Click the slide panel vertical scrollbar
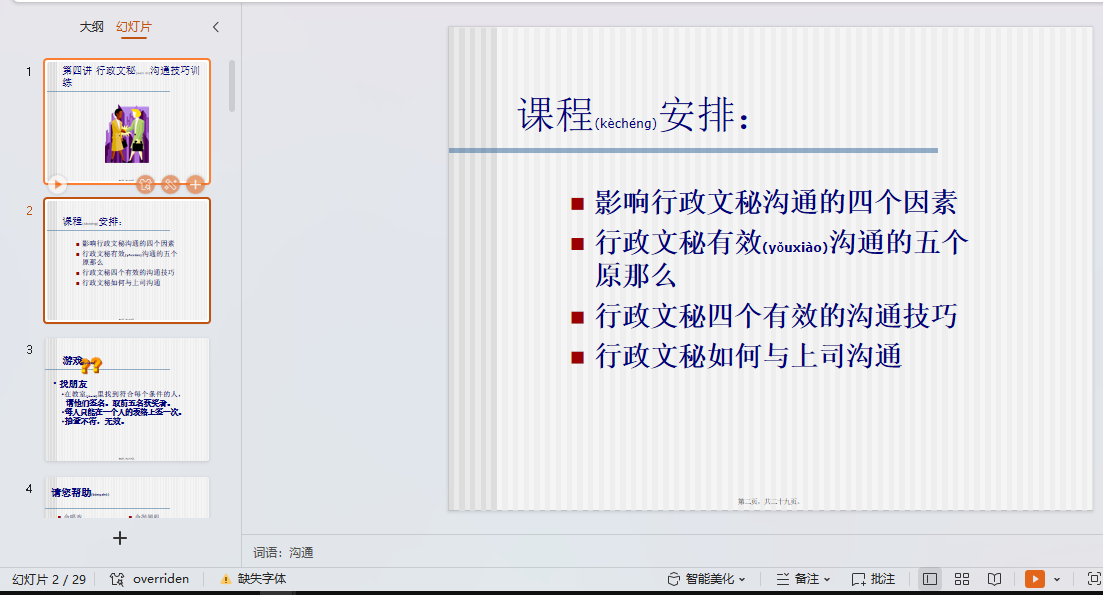1103x595 pixels. [232, 86]
